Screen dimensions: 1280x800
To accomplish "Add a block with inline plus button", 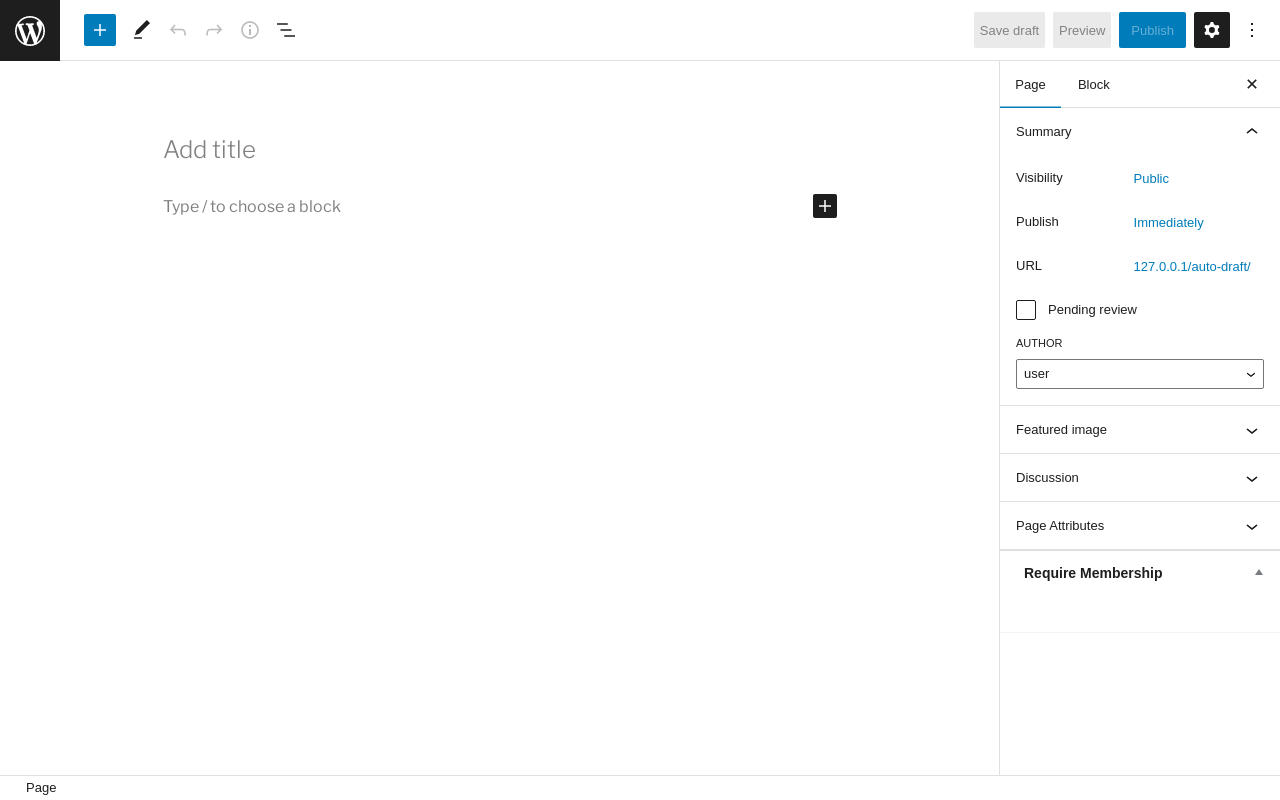I will pos(825,206).
